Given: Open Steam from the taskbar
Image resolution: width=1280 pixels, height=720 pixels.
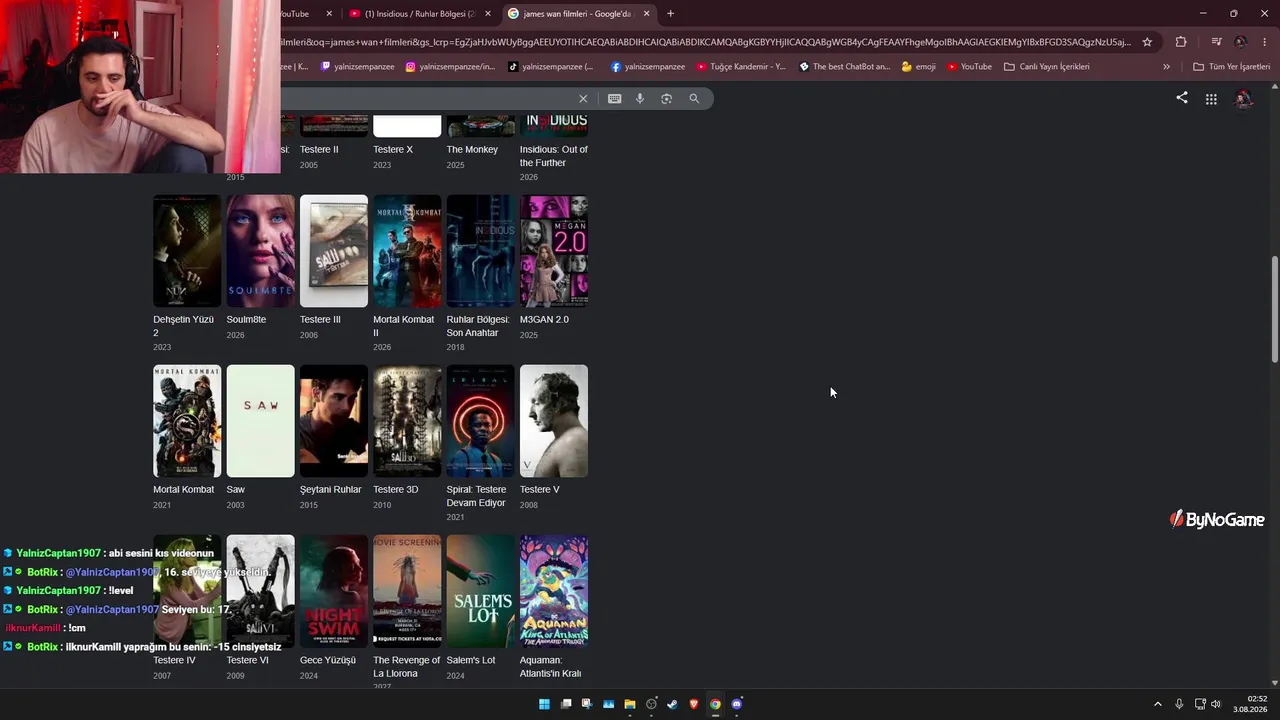Looking at the screenshot, I should (672, 704).
